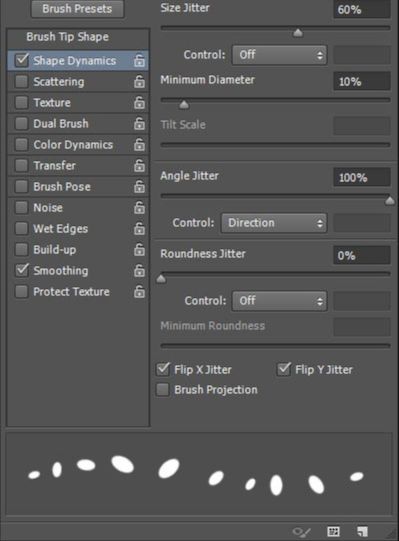Screen dimensions: 399x541
Task: Click the Create new brush icon at bottom
Action: click(x=362, y=531)
